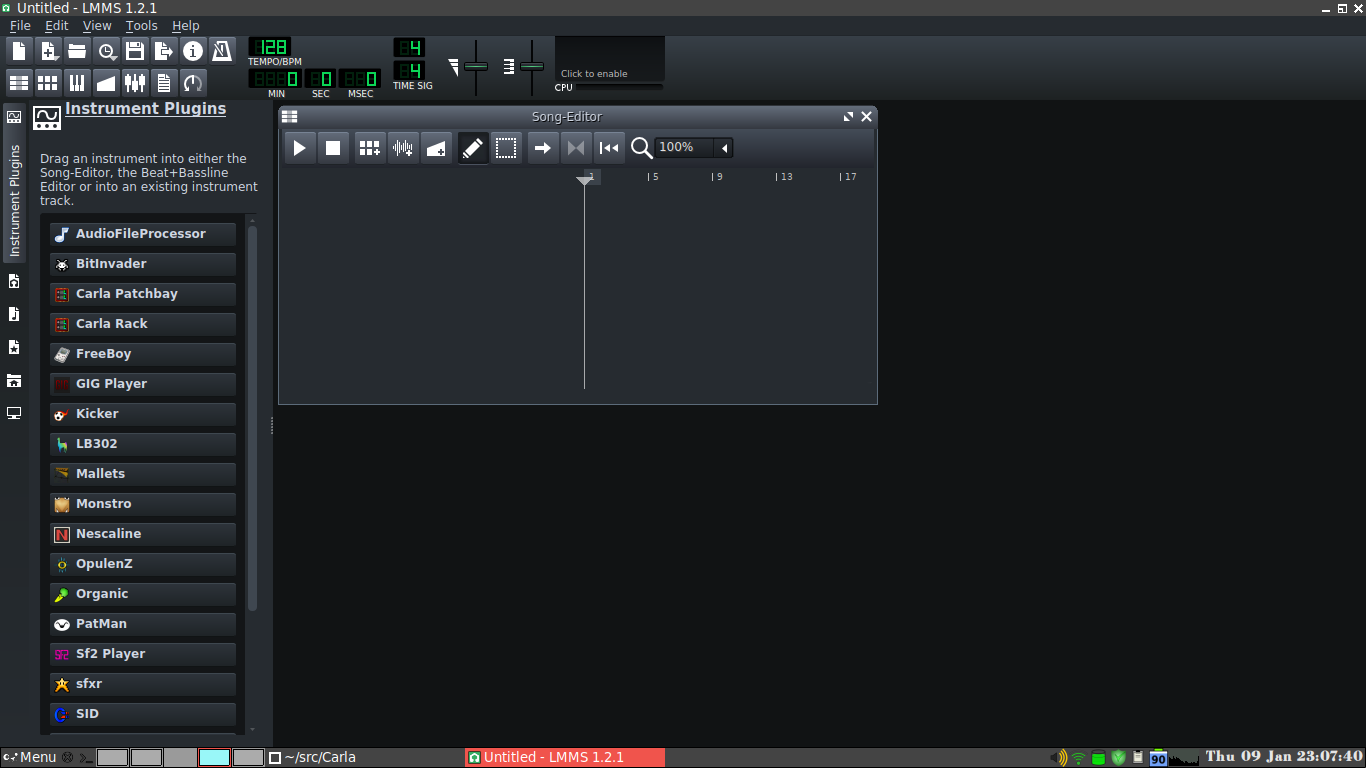This screenshot has width=1366, height=768.
Task: Select the Carla Rack plugin
Action: tap(143, 324)
